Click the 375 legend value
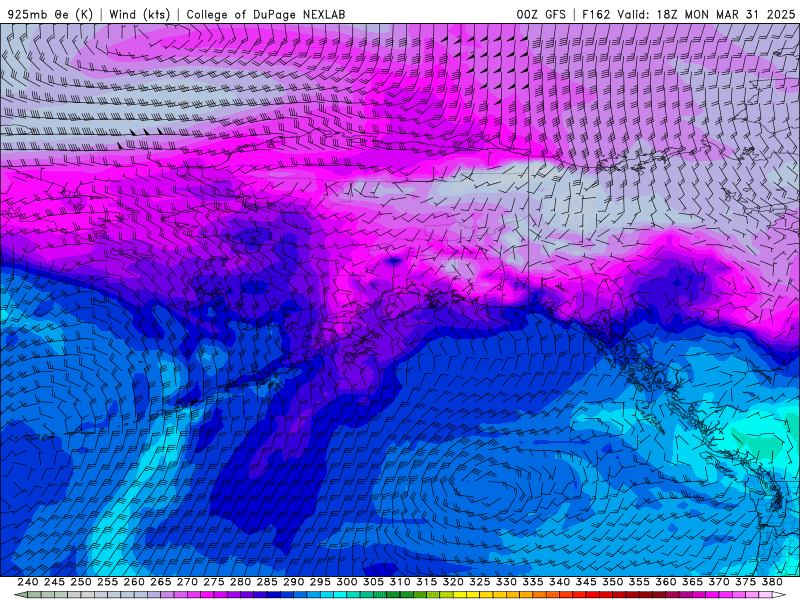The width and height of the screenshot is (800, 600). pos(745,582)
